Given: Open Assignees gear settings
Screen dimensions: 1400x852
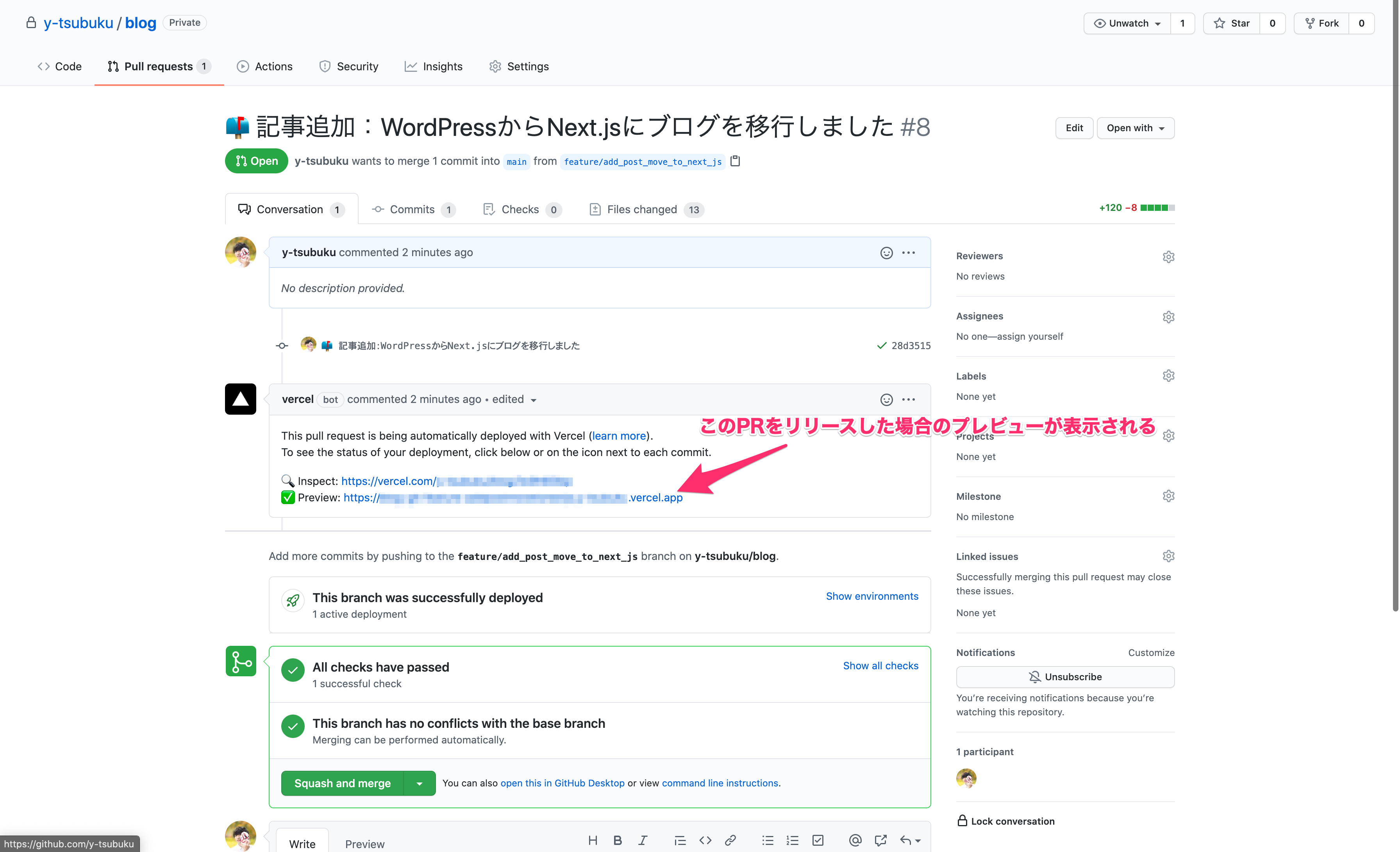Looking at the screenshot, I should [1168, 317].
